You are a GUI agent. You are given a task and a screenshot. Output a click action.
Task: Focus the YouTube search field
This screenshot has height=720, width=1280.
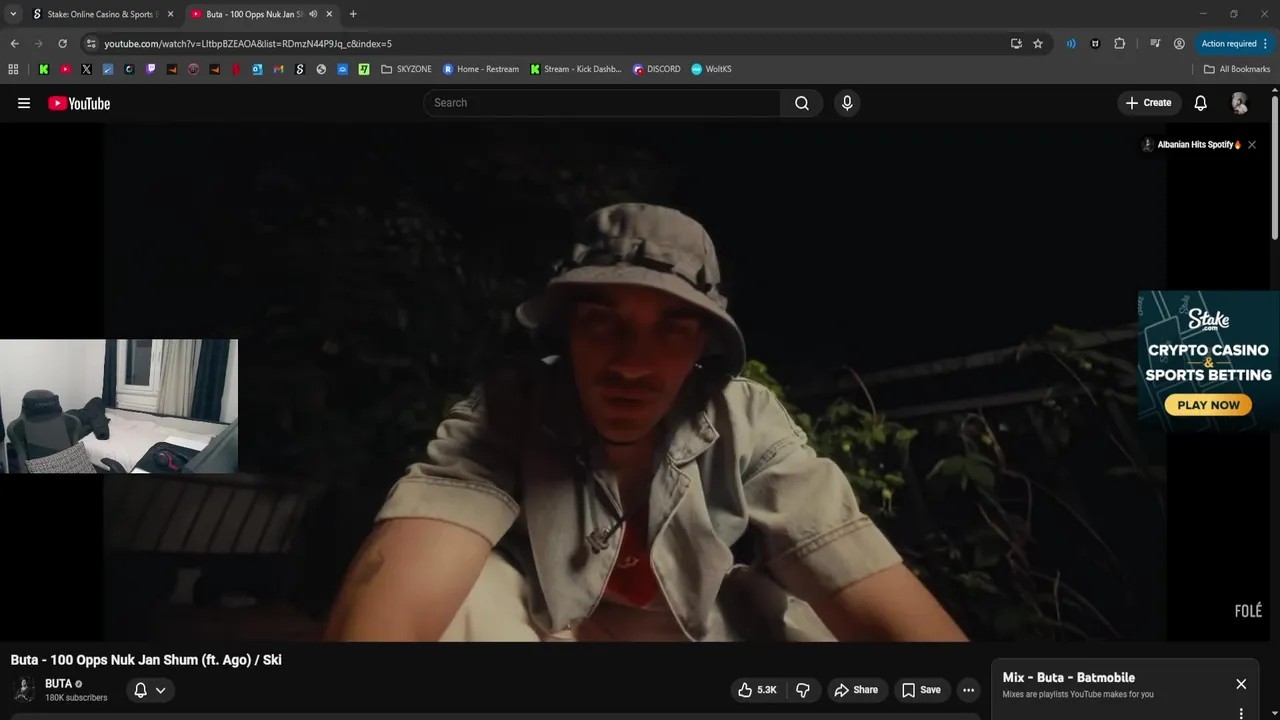(x=602, y=103)
